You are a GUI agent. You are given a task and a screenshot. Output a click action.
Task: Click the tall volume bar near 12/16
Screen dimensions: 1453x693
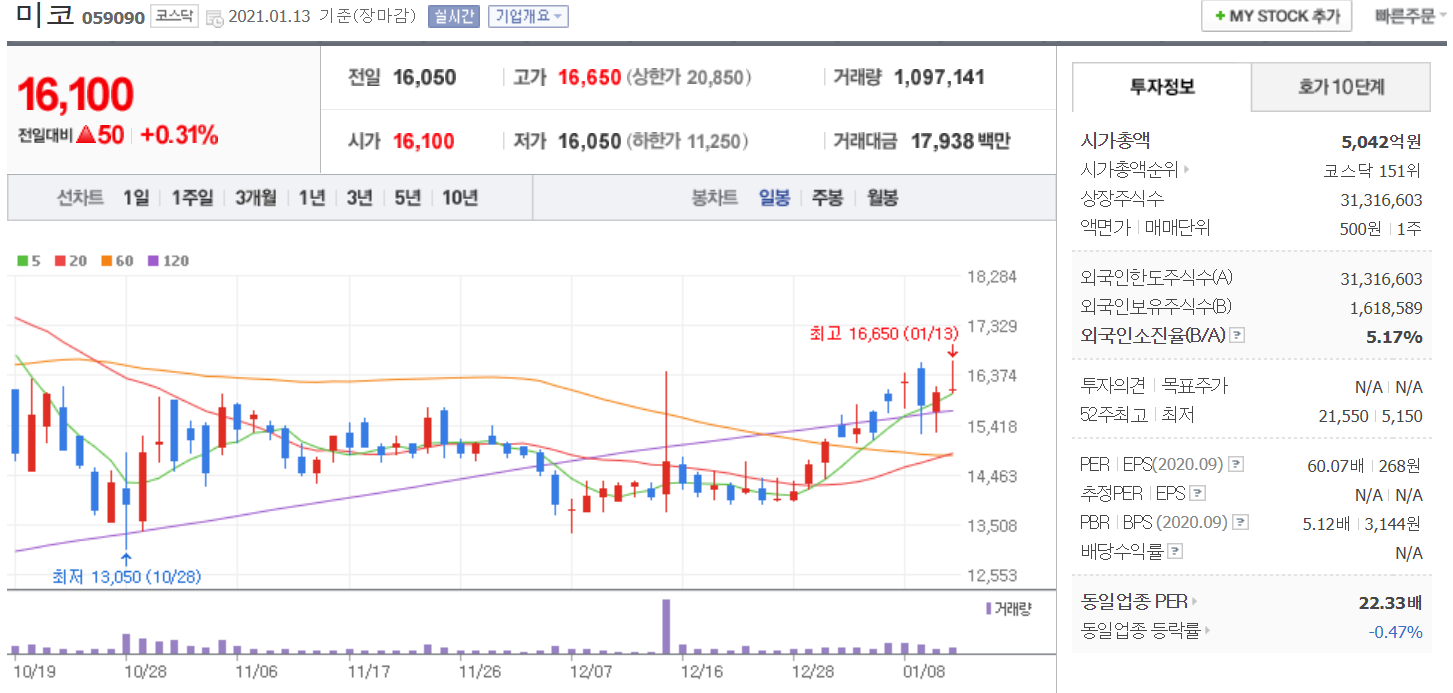[666, 626]
